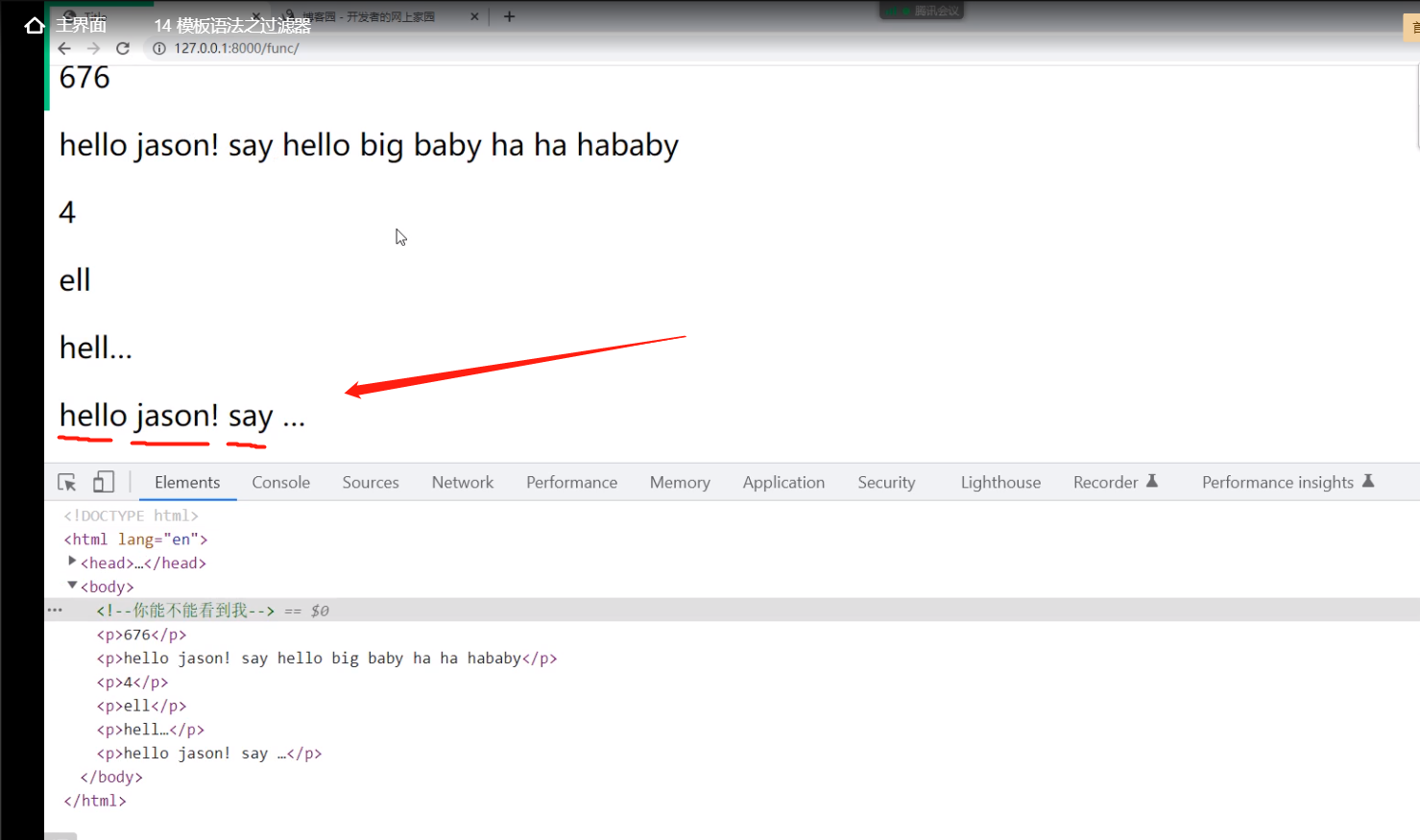The height and width of the screenshot is (840, 1420).
Task: Switch to the Console tab
Action: pyautogui.click(x=281, y=482)
